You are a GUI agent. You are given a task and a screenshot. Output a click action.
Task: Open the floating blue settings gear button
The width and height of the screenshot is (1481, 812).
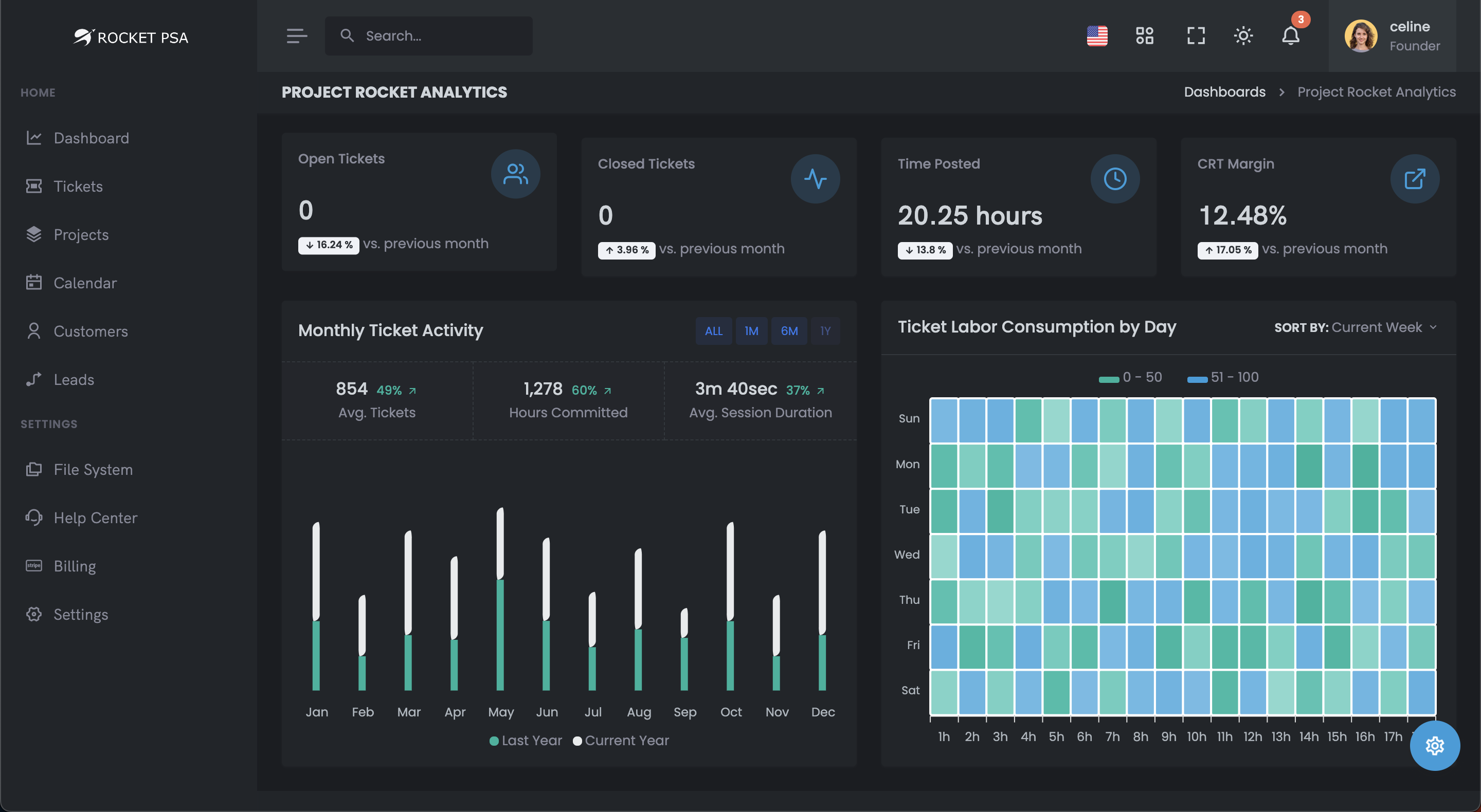[x=1434, y=746]
